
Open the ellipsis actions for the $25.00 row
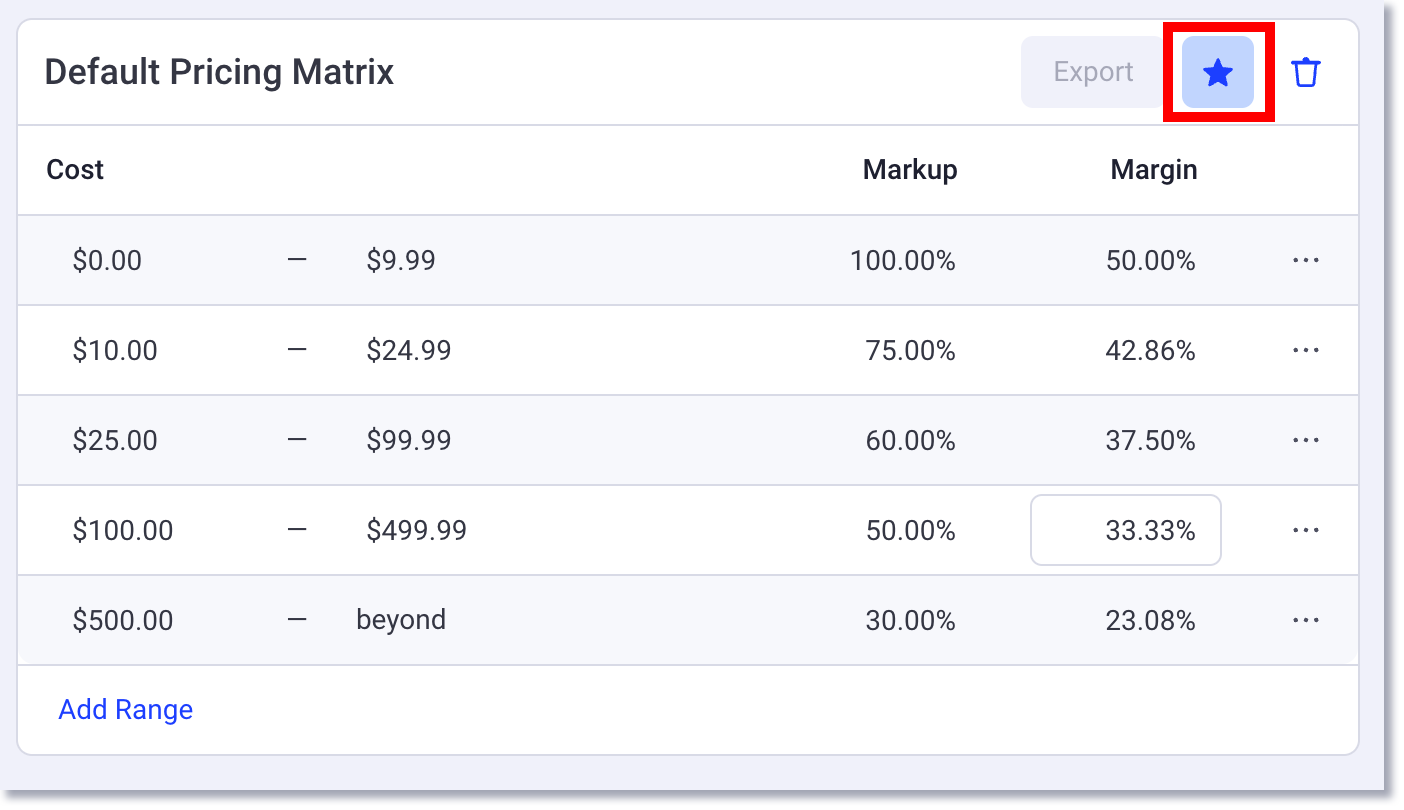click(1306, 440)
